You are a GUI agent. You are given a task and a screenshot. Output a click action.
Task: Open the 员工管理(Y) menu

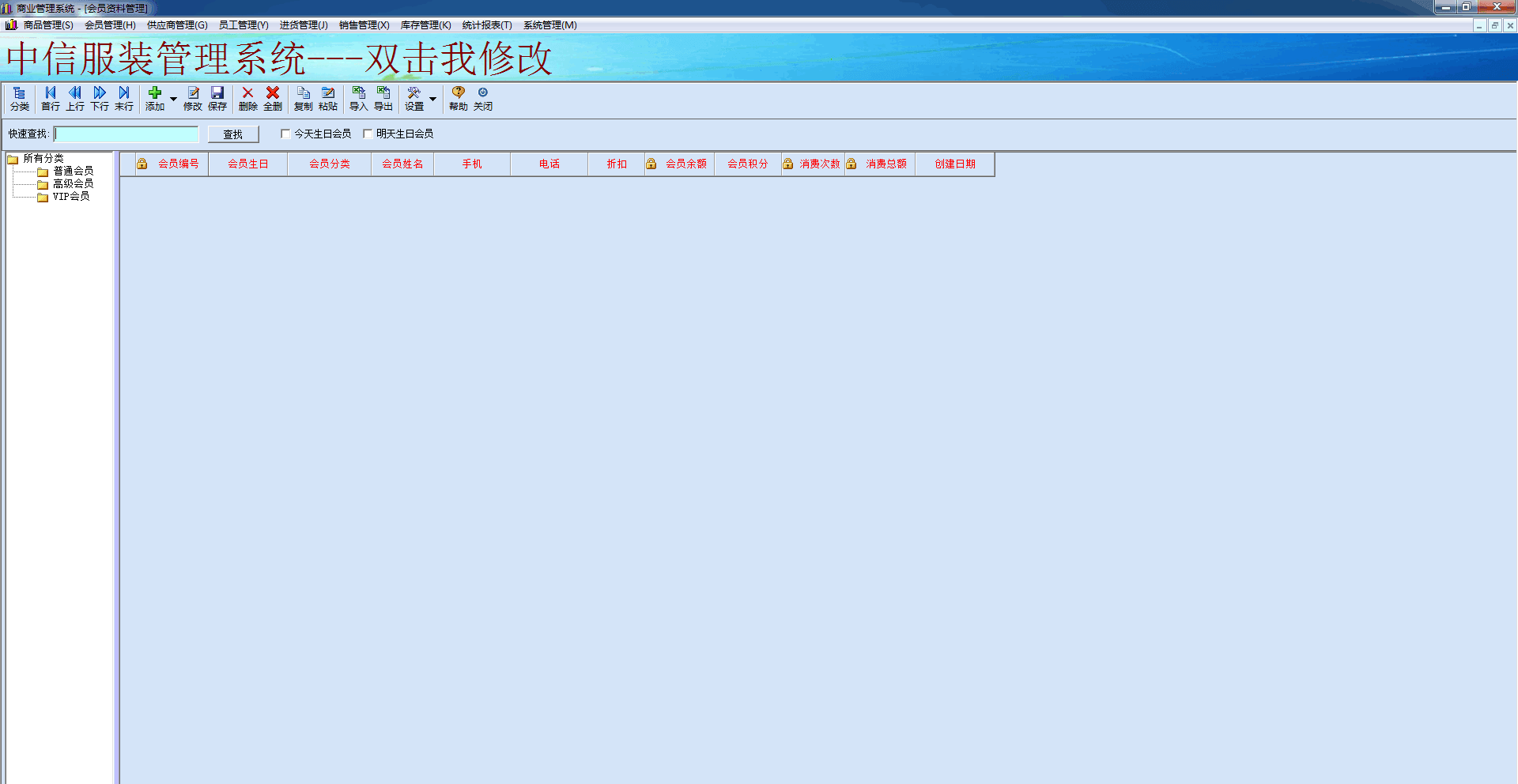coord(244,25)
